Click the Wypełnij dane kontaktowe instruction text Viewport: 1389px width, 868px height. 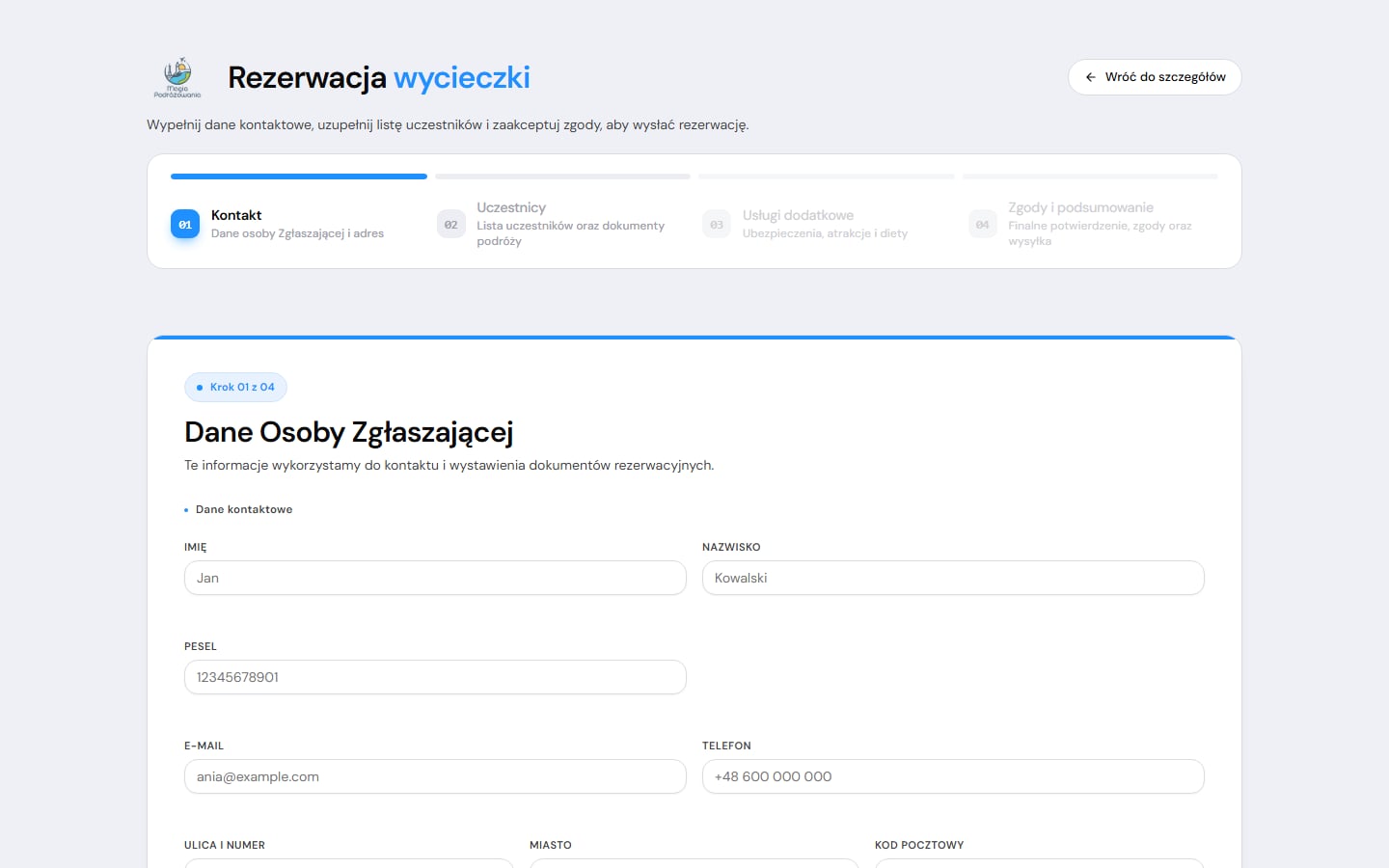coord(448,124)
